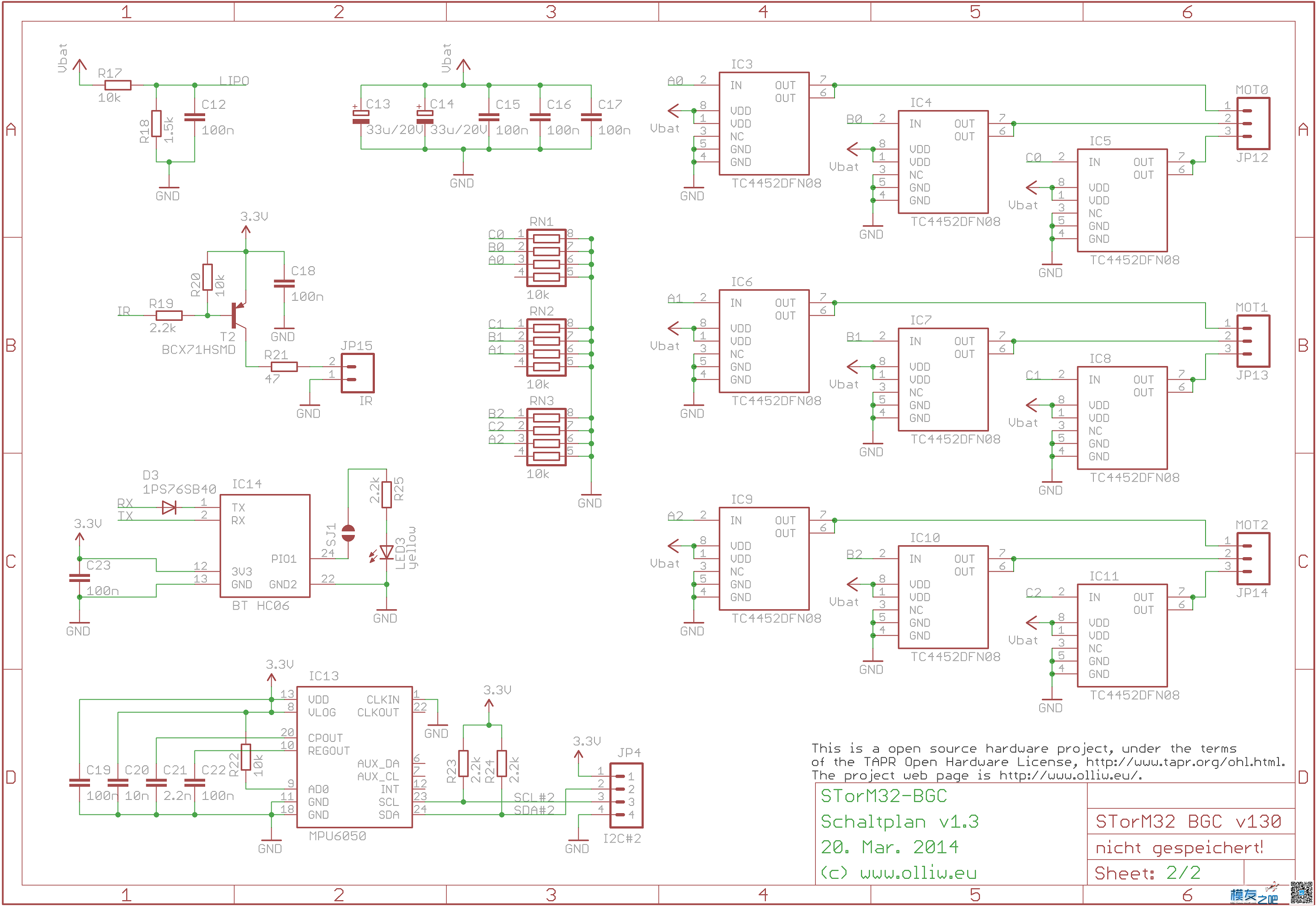
Task: Select the SCL#2 net label
Action: coord(534,797)
